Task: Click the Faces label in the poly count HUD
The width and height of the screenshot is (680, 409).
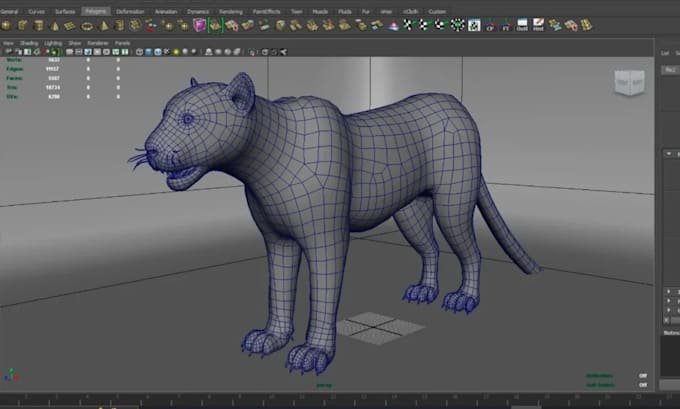Action: [14, 78]
